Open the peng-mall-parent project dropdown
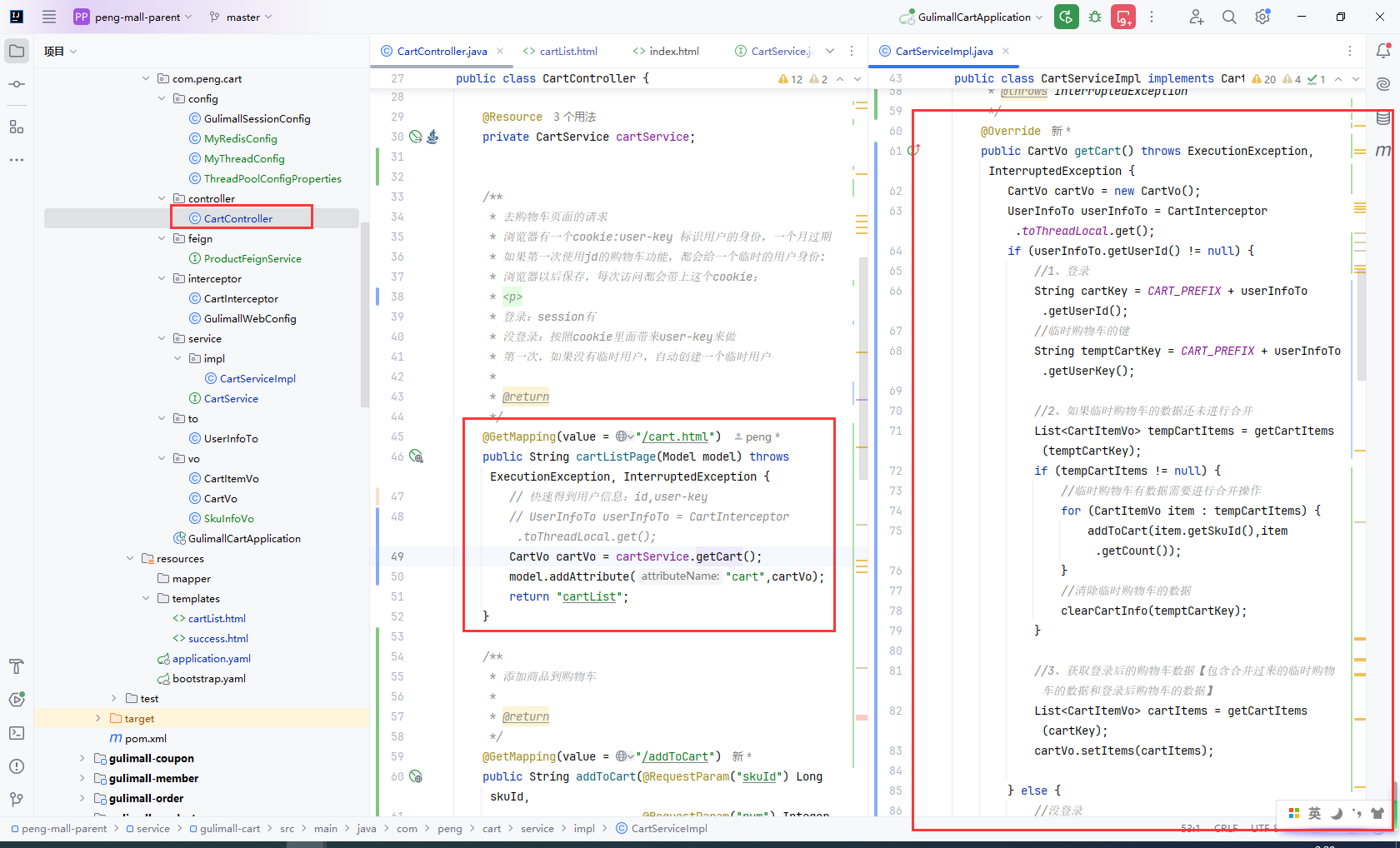 click(133, 17)
